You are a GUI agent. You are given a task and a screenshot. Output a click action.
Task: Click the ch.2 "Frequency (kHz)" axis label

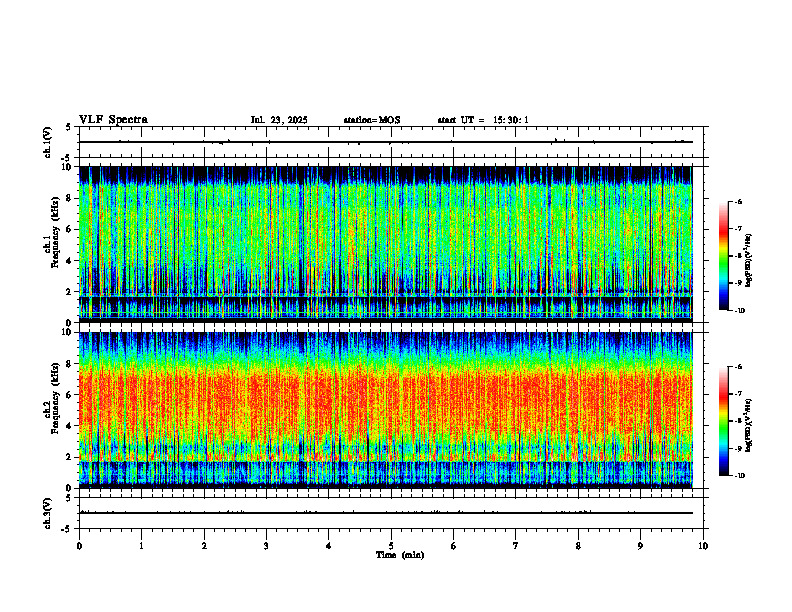point(55,397)
